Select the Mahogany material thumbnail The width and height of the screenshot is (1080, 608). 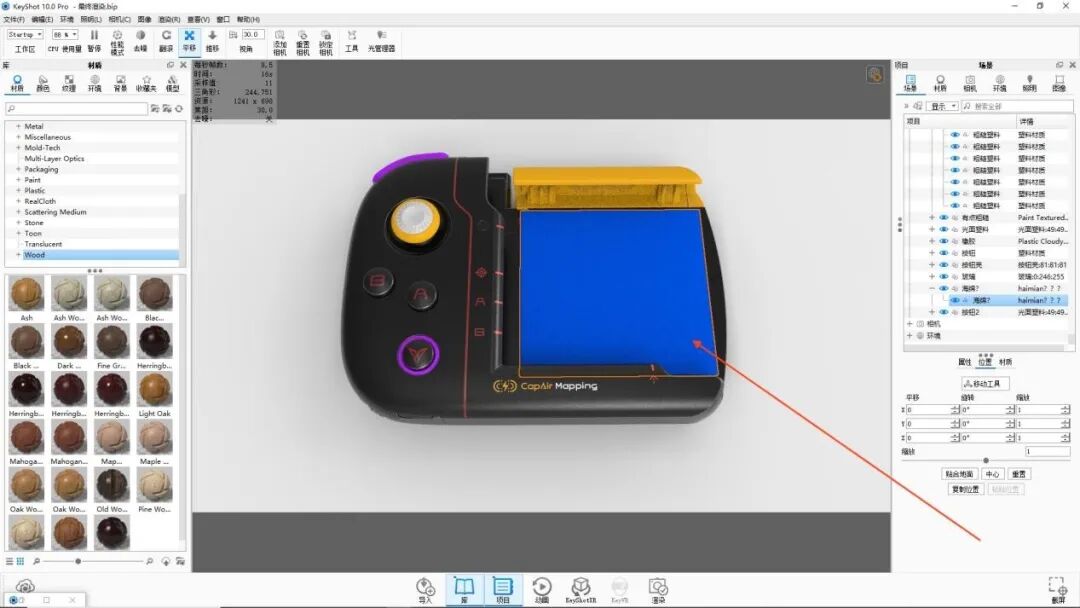(26, 437)
